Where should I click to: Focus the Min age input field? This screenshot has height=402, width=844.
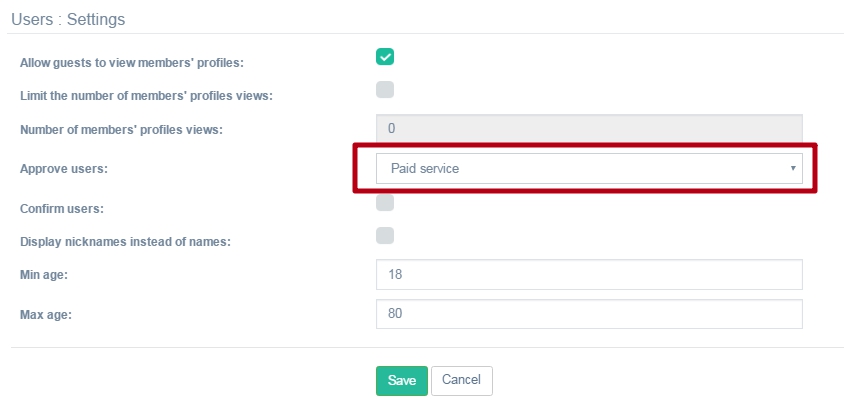[589, 274]
